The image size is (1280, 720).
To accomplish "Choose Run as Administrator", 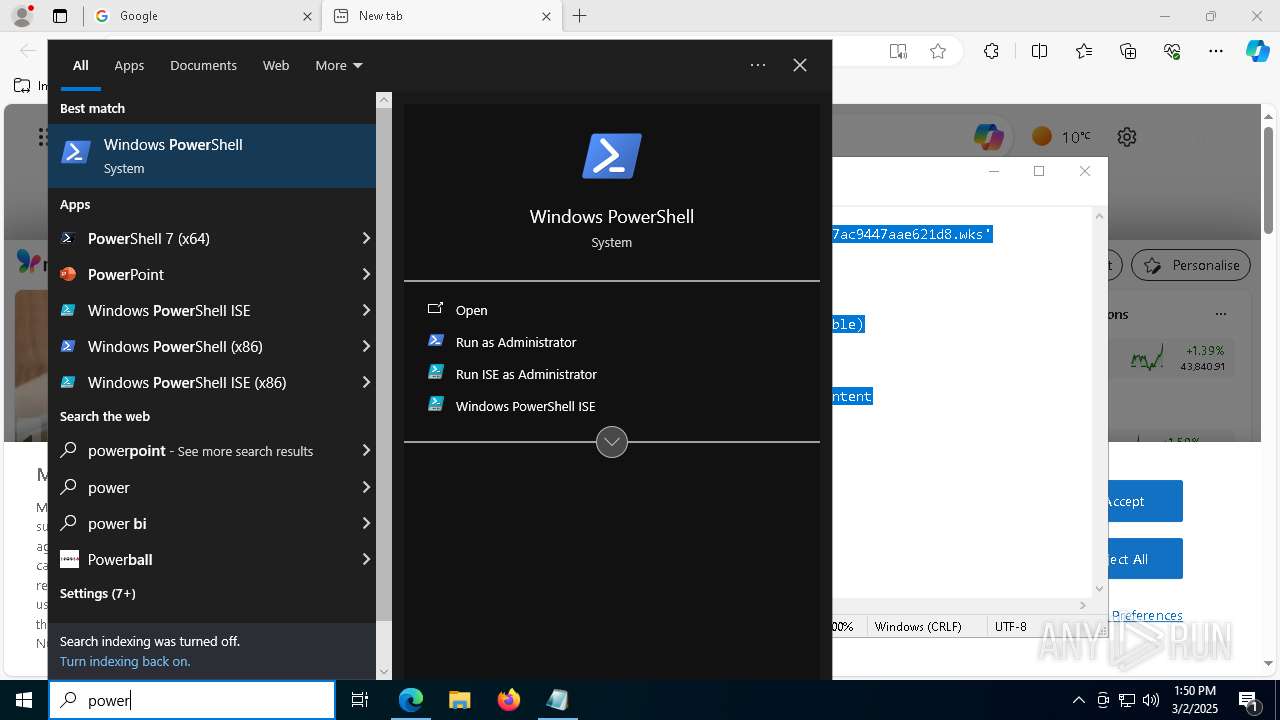I will [x=515, y=342].
